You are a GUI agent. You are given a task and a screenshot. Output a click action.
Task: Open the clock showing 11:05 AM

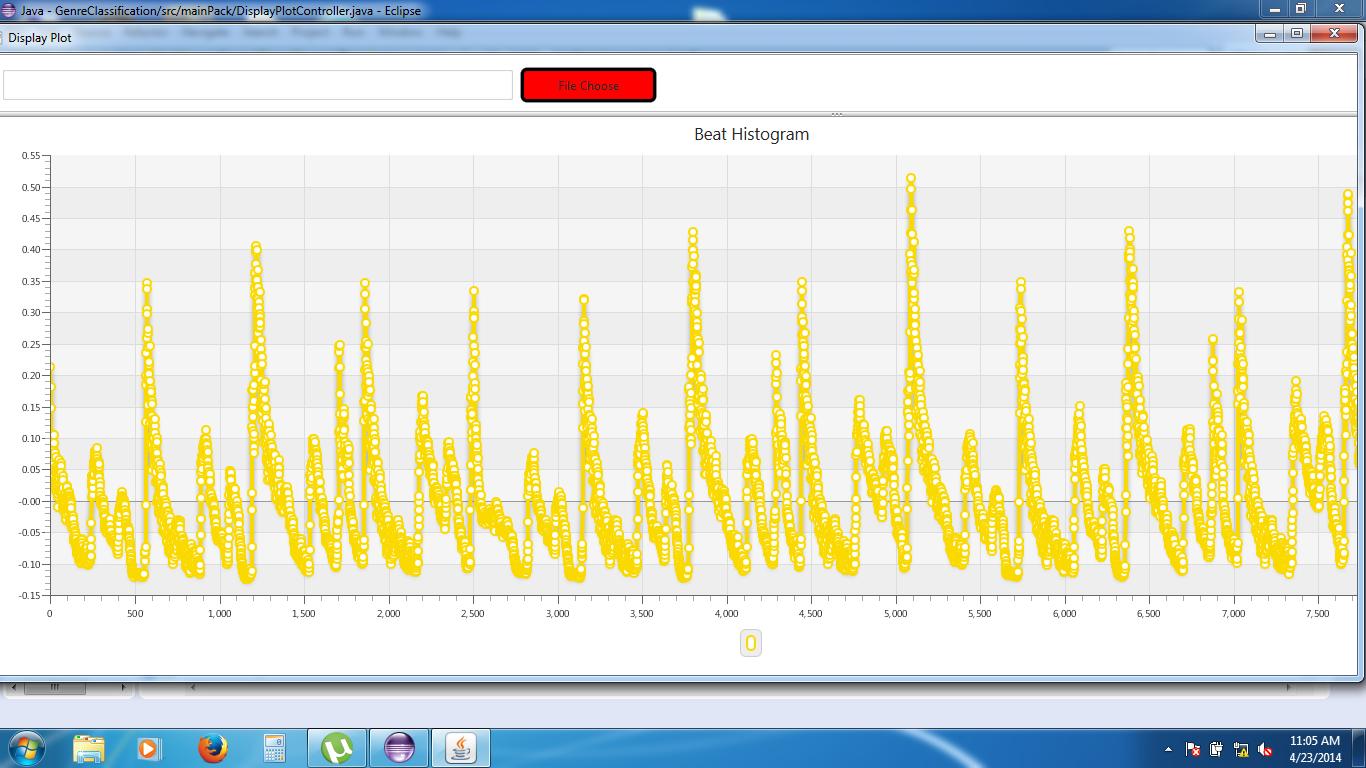pyautogui.click(x=1314, y=748)
